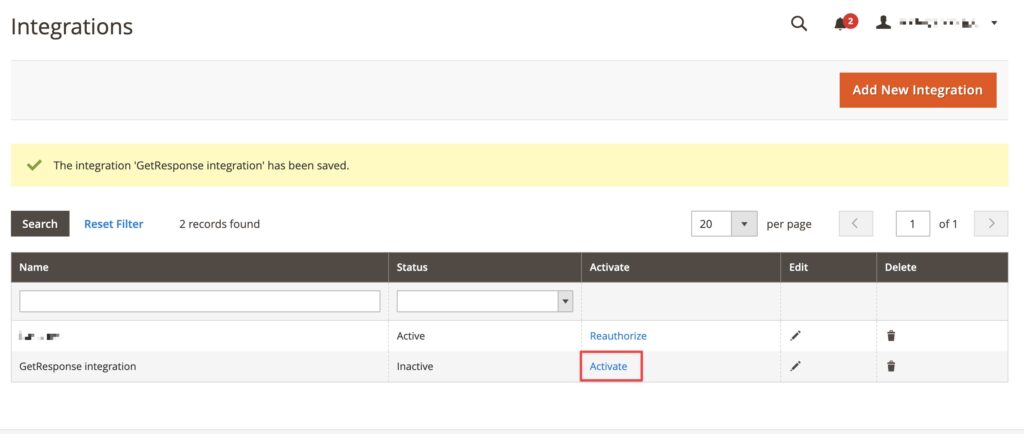The width and height of the screenshot is (1024, 434).
Task: Click the Add New Integration button
Action: [x=918, y=90]
